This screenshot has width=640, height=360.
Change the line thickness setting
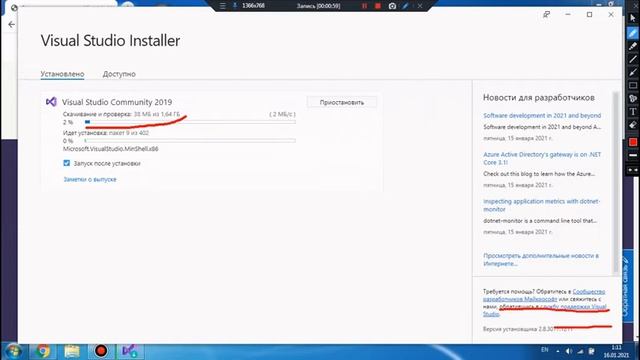(633, 156)
